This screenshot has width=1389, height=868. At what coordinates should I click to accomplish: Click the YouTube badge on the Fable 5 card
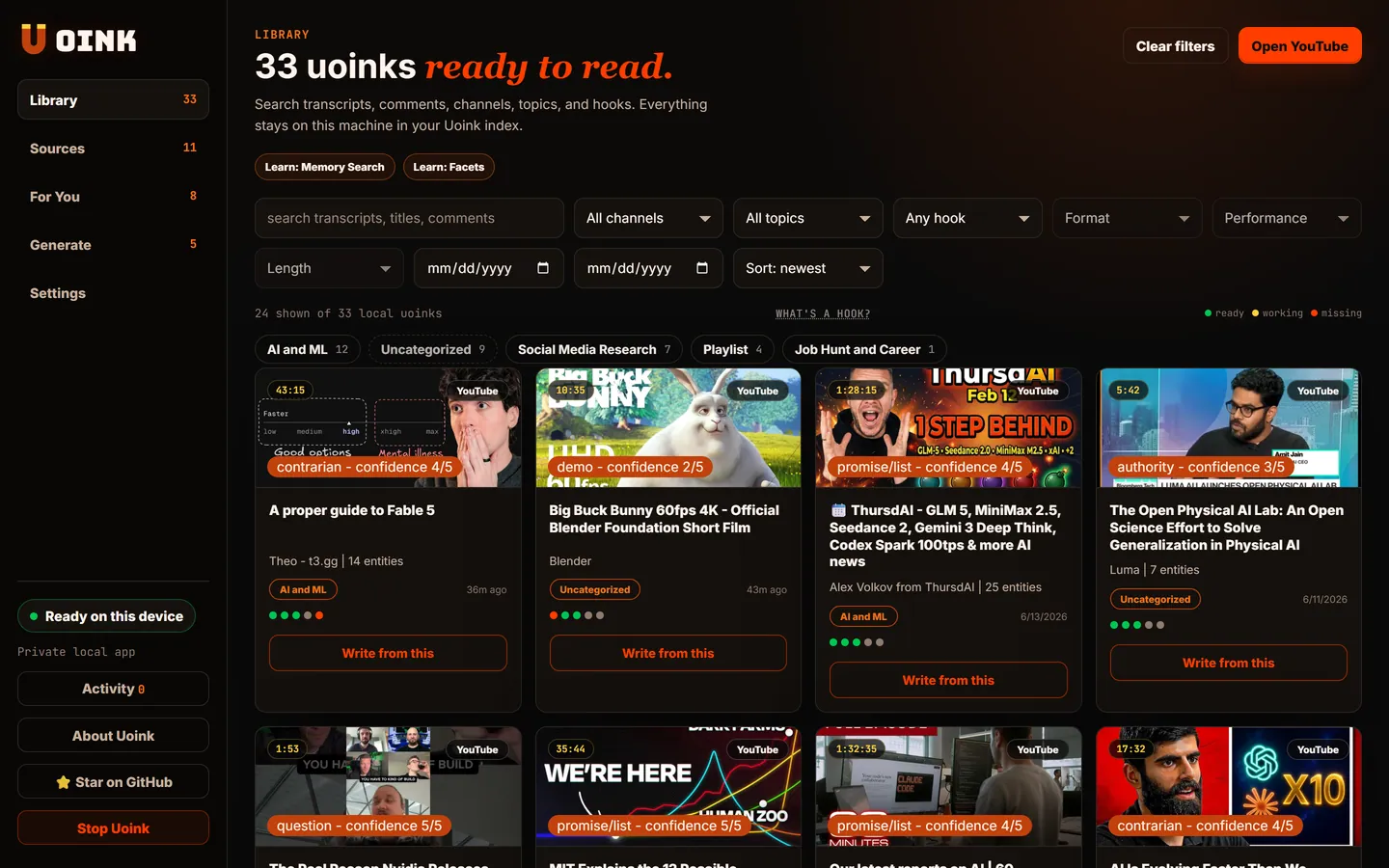477,391
